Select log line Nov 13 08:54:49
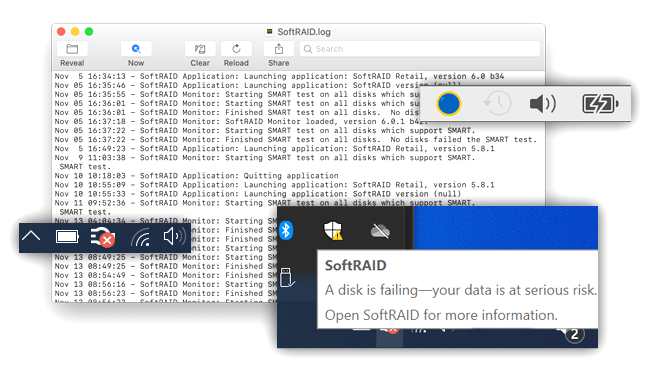The width and height of the screenshot is (653, 365). 165,275
